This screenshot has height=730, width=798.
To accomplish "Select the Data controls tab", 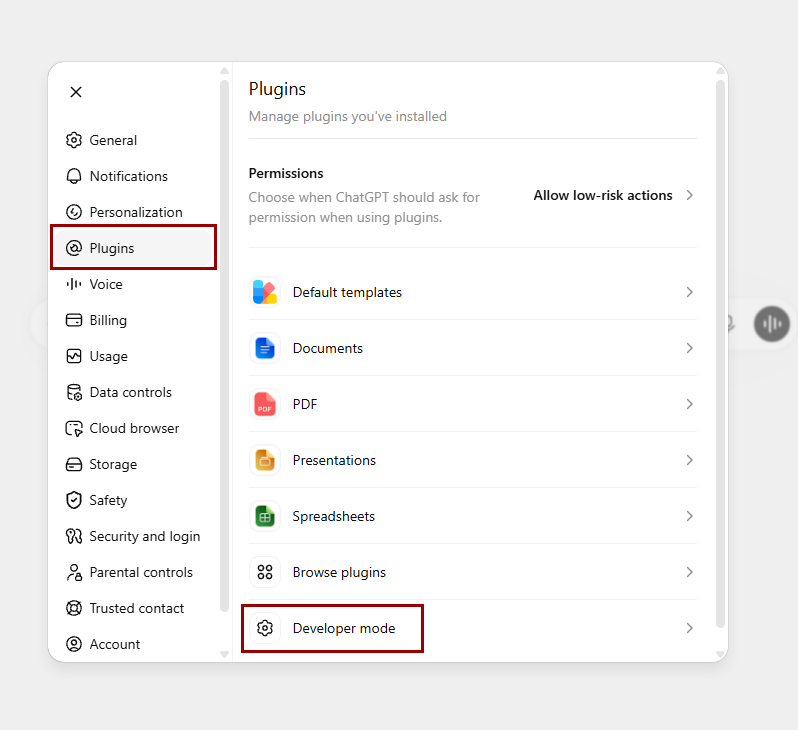I will coord(133,392).
